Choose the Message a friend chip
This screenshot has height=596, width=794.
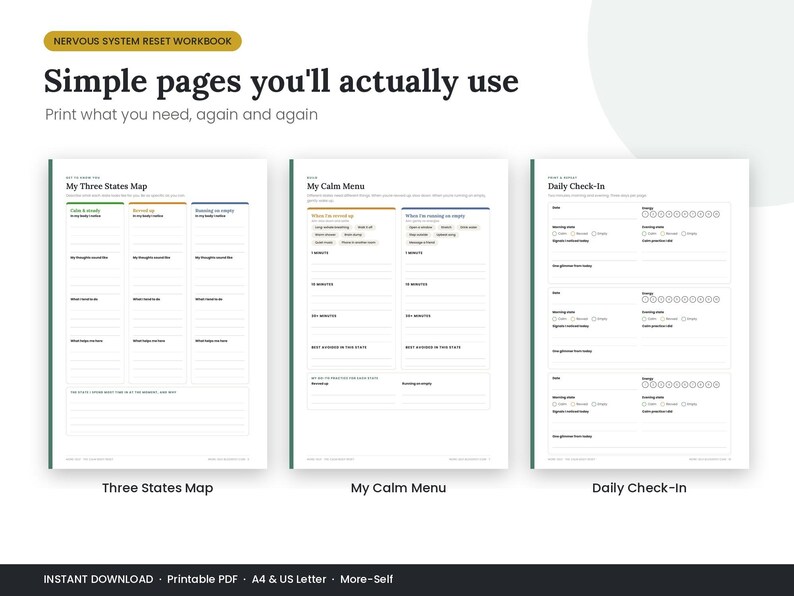point(422,243)
